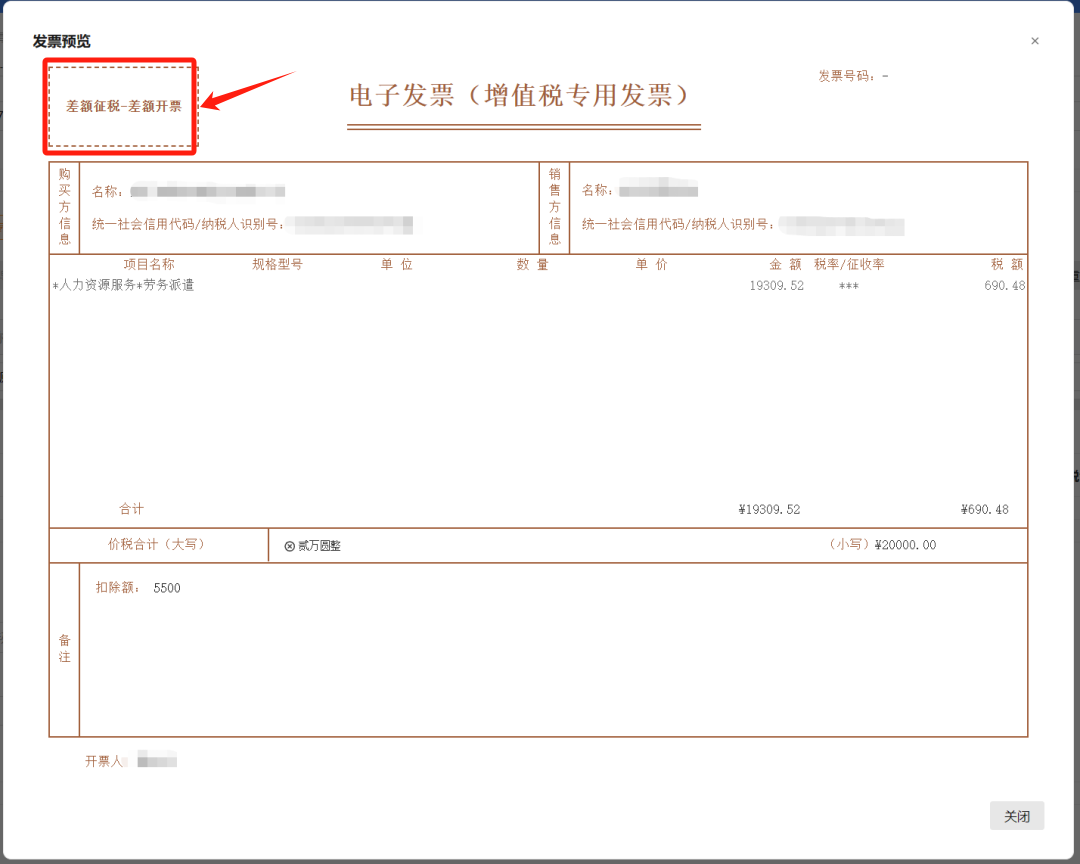Select the 发票预览 dialog title
The image size is (1080, 864).
[61, 41]
